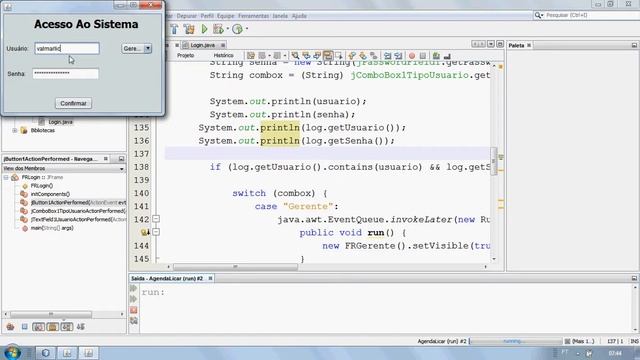The image size is (640, 360).
Task: Select the Login.java editor tab
Action: (203, 45)
